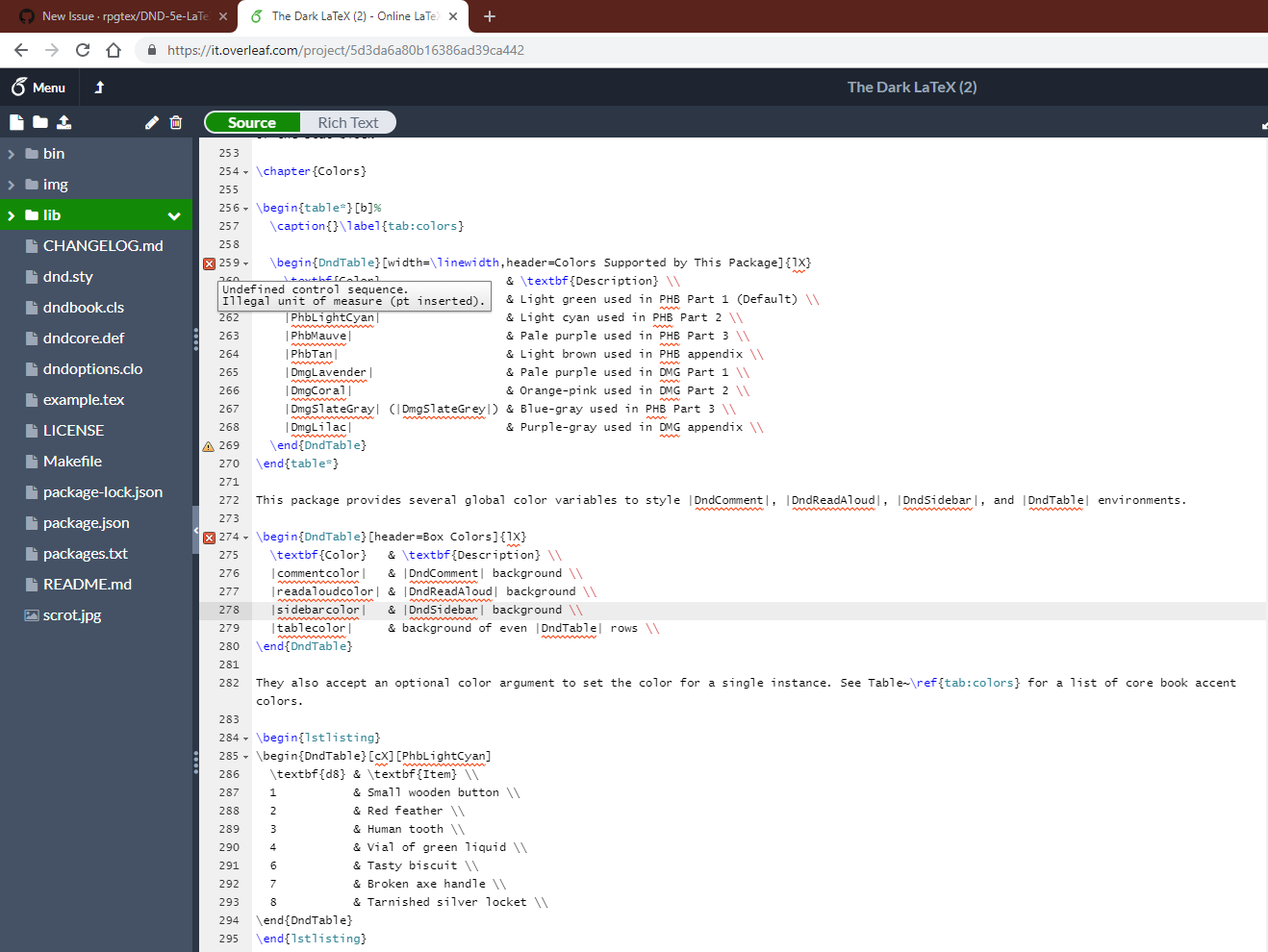Expand the bin folder
Image resolution: width=1268 pixels, height=952 pixels.
(12, 153)
